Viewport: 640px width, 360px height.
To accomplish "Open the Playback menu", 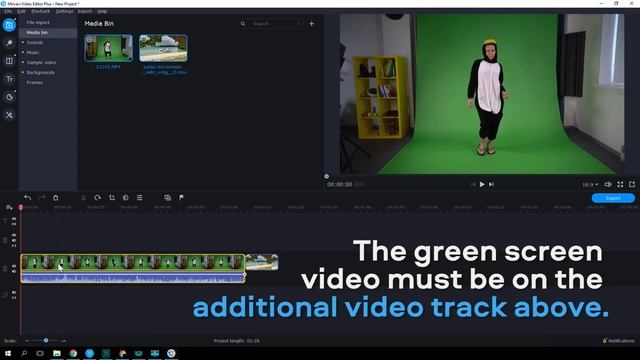I will point(40,11).
